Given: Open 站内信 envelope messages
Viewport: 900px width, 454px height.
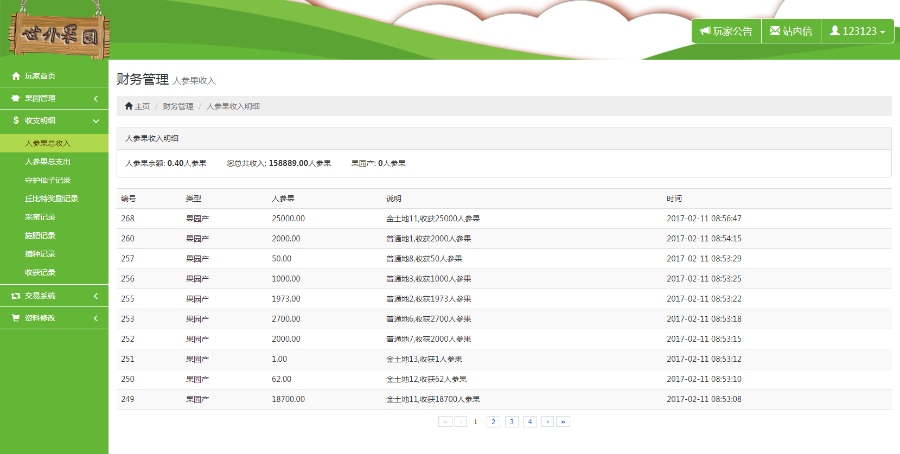Looking at the screenshot, I should pyautogui.click(x=791, y=31).
